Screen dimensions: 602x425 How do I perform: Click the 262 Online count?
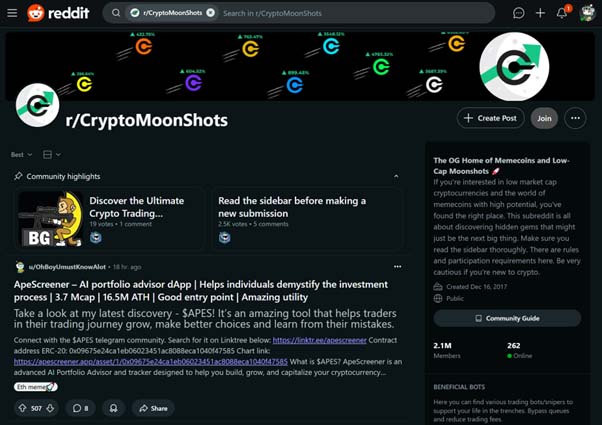[519, 350]
